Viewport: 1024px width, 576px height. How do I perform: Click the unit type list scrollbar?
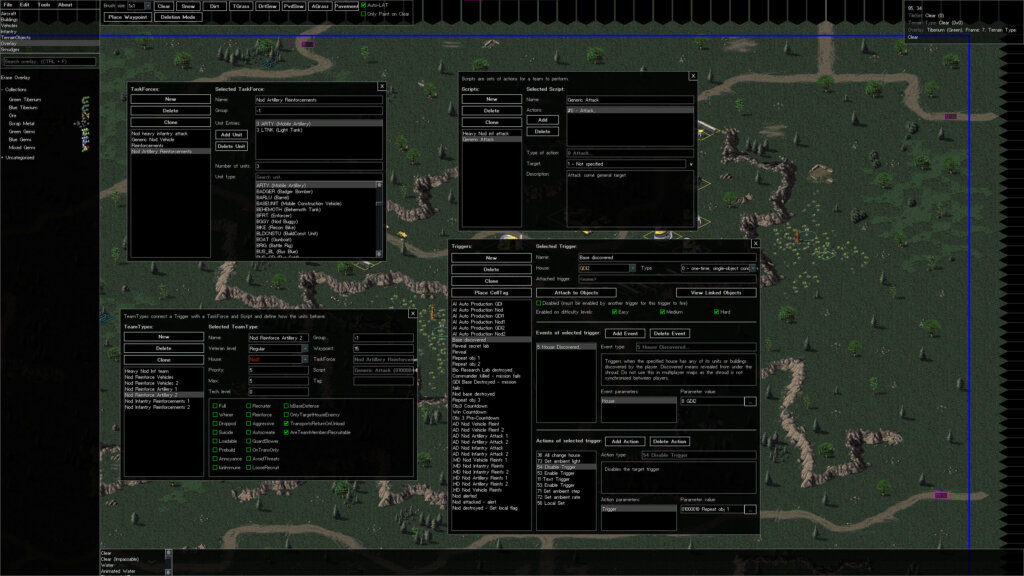(379, 219)
